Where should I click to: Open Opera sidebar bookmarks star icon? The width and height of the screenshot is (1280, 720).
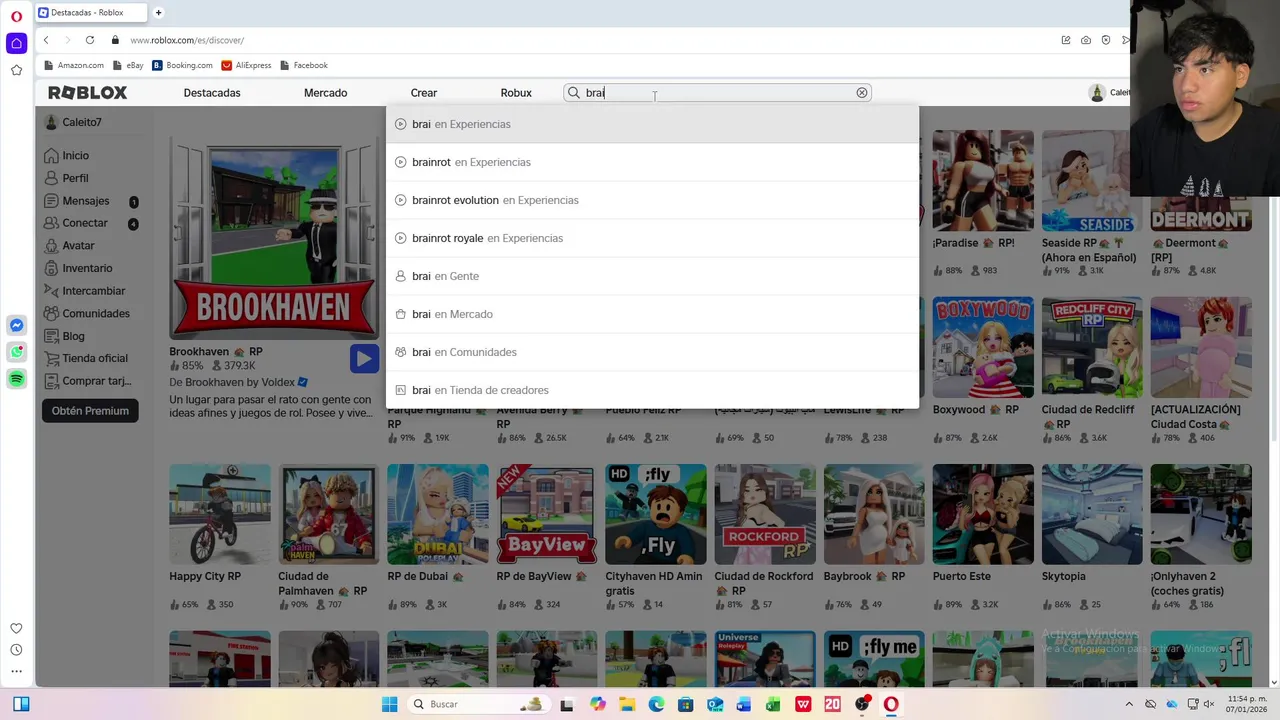(x=16, y=70)
